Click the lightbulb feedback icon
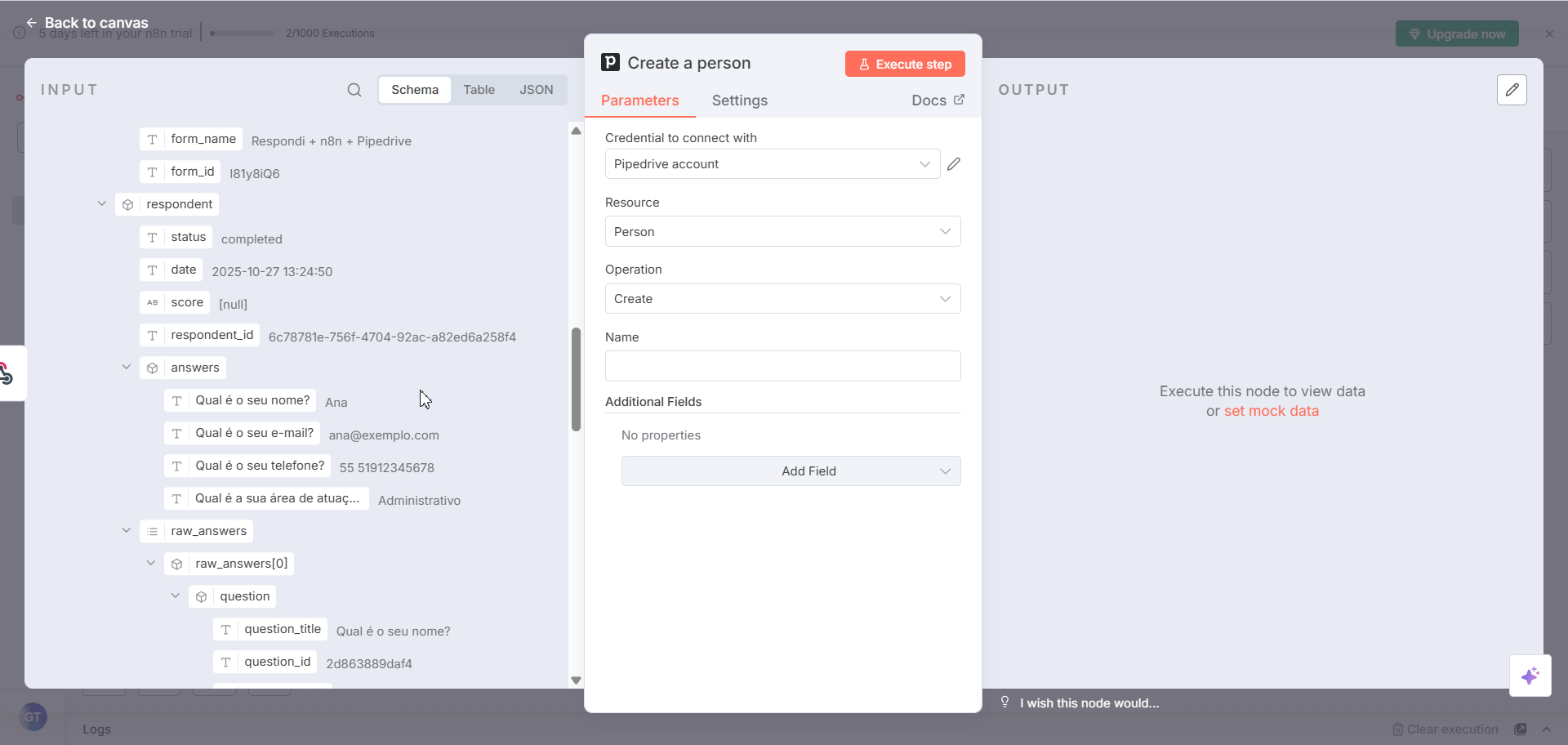Image resolution: width=1568 pixels, height=745 pixels. pos(1005,703)
